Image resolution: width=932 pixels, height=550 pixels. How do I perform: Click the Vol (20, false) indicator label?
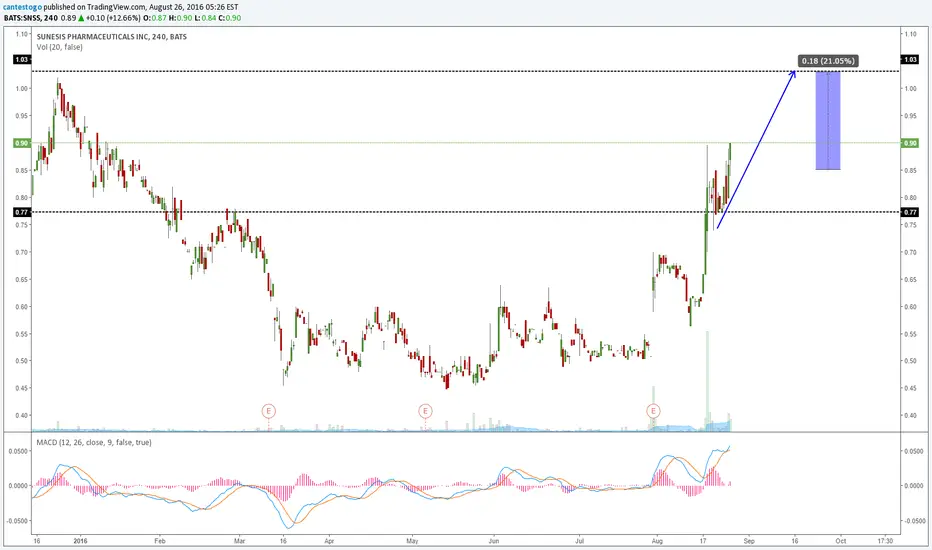coord(59,47)
